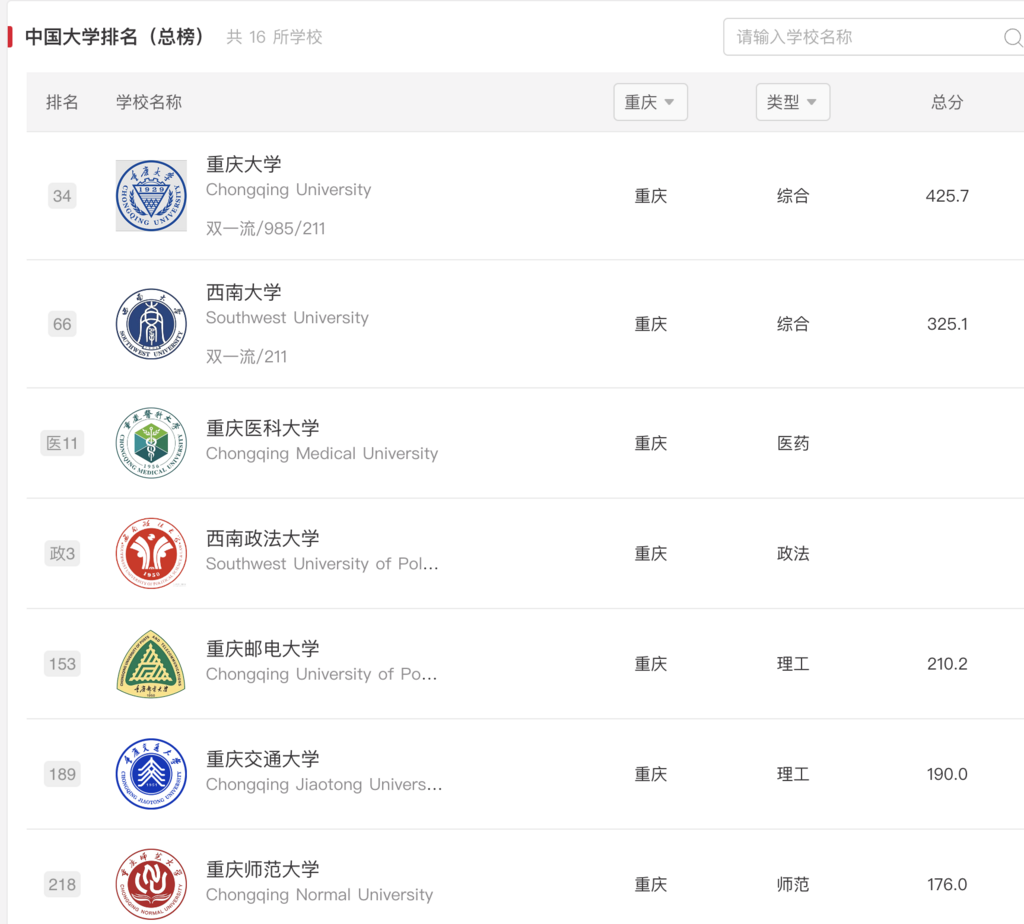Focus the school name search field
This screenshot has height=924, width=1024.
(x=873, y=37)
